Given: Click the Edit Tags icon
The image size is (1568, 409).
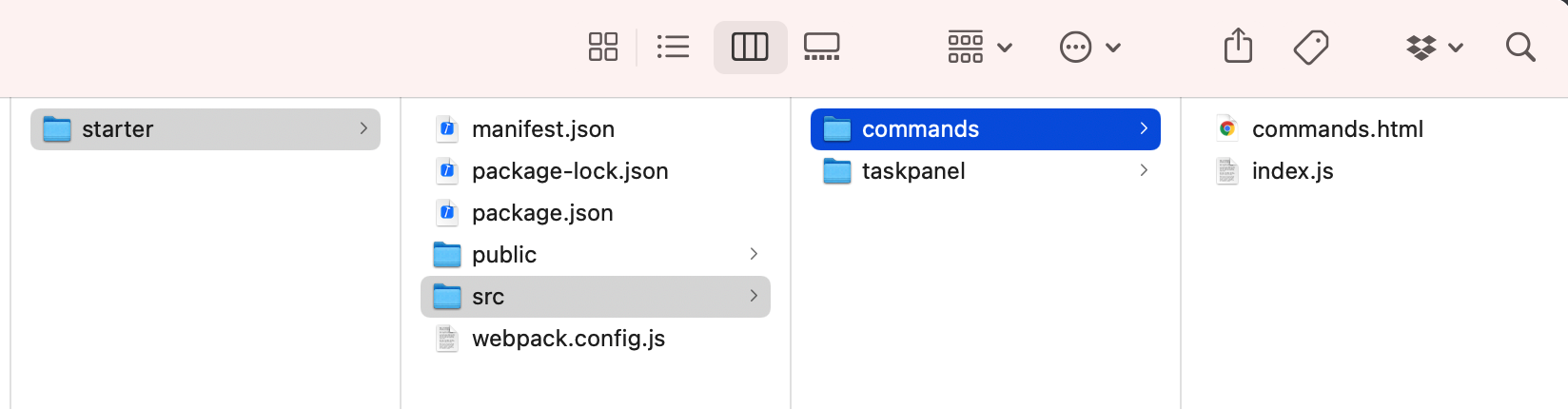Looking at the screenshot, I should 1310,47.
